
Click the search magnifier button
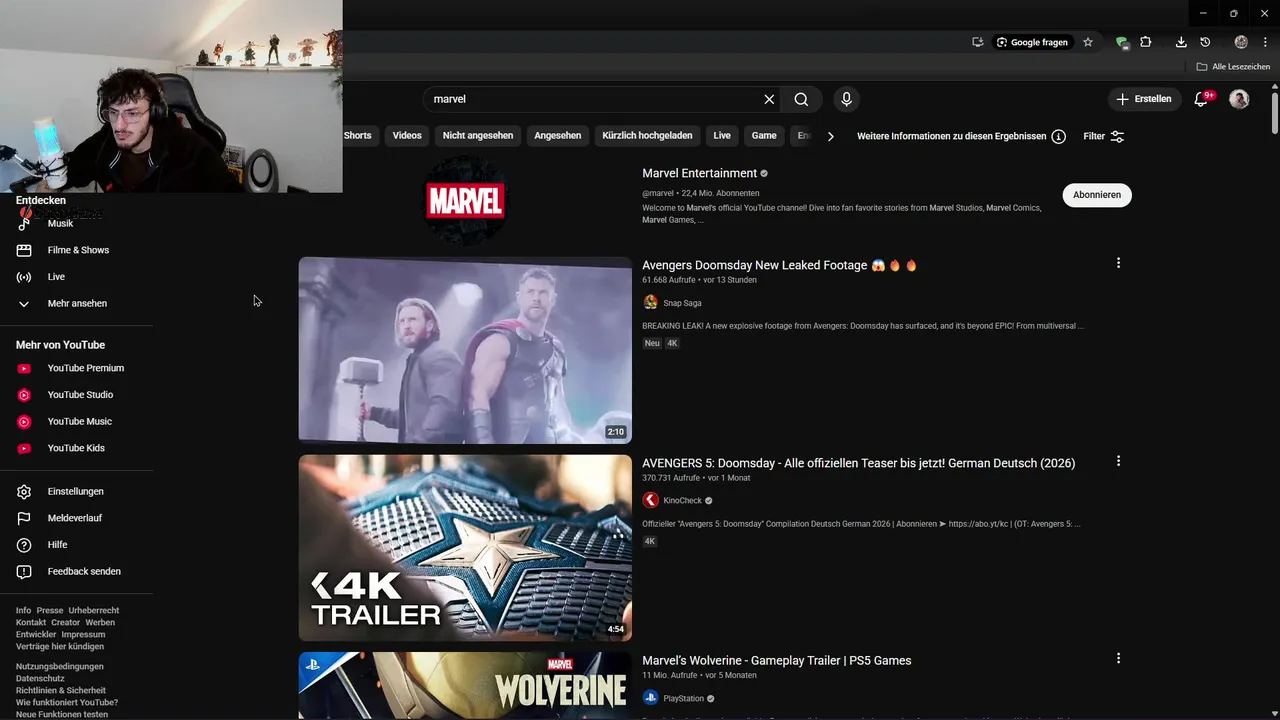(x=801, y=99)
